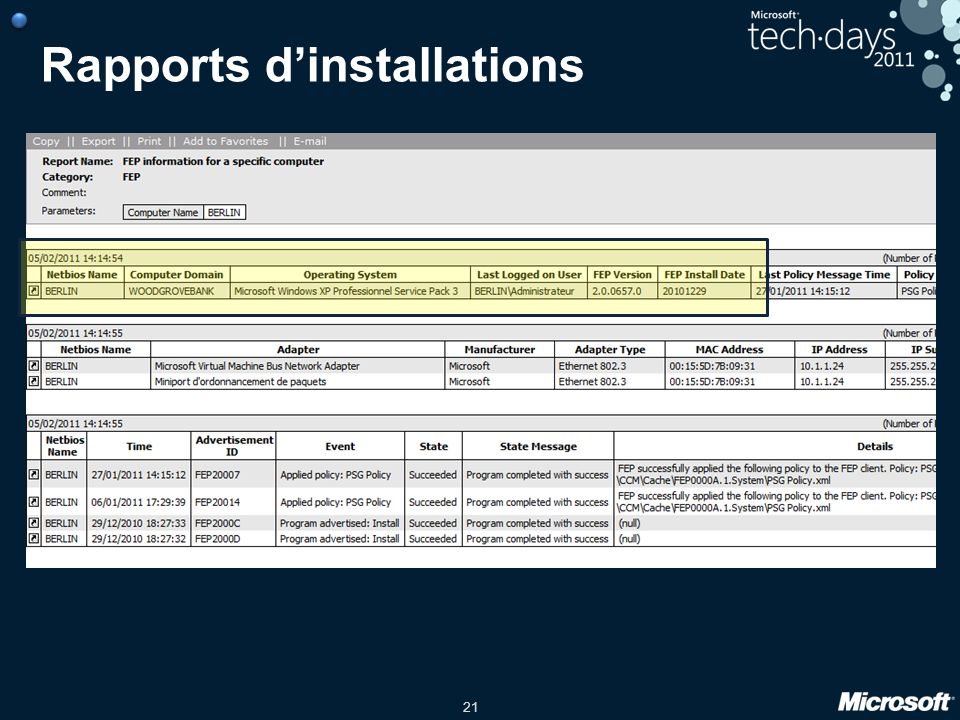Export the report using the Export link
The height and width of the screenshot is (720, 960).
coord(98,141)
